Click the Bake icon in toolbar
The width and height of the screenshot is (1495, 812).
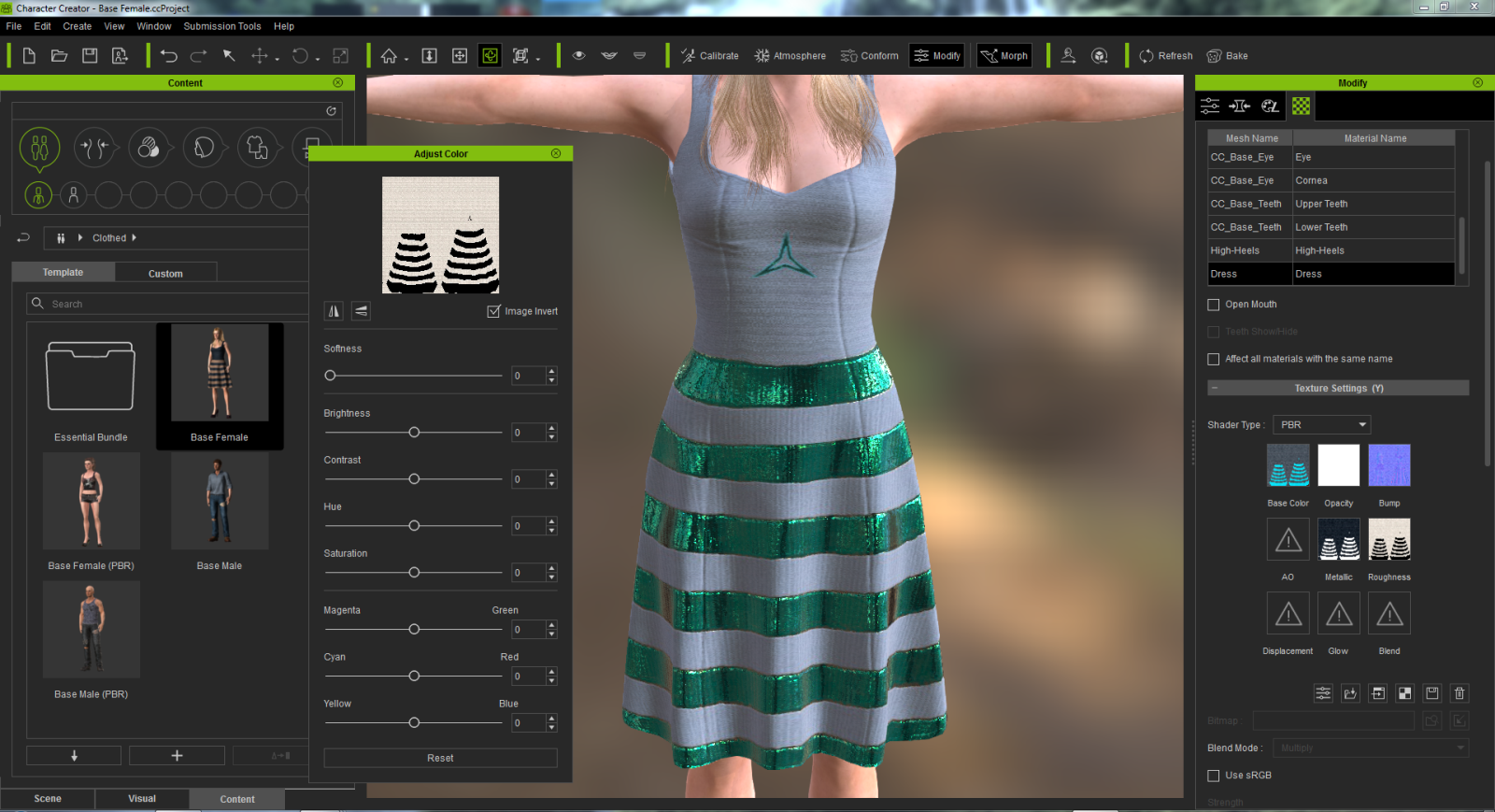1227,56
